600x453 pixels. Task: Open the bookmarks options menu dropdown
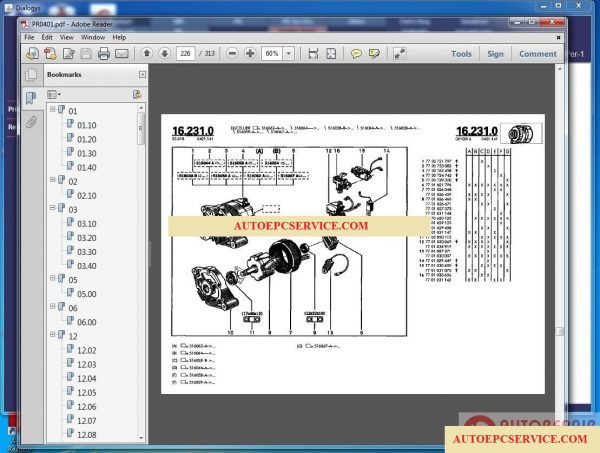point(54,94)
